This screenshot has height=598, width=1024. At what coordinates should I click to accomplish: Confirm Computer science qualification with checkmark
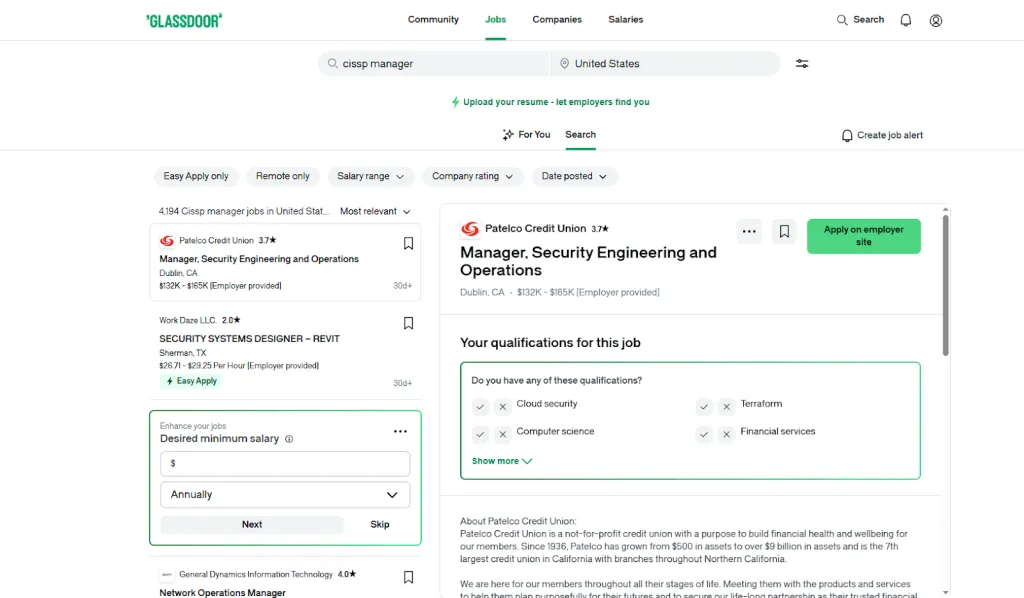480,433
